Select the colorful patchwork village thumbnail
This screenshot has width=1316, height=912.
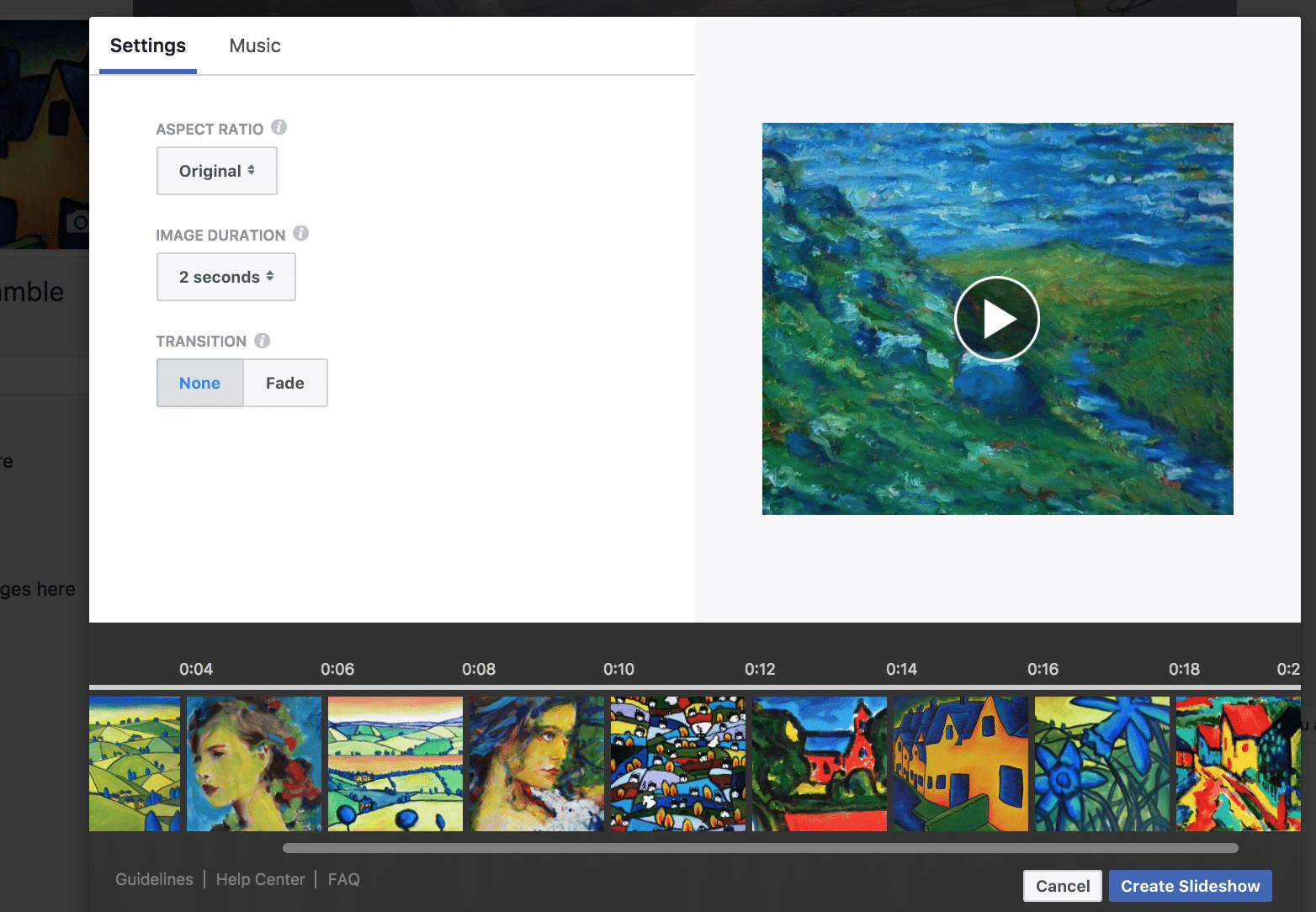[678, 764]
